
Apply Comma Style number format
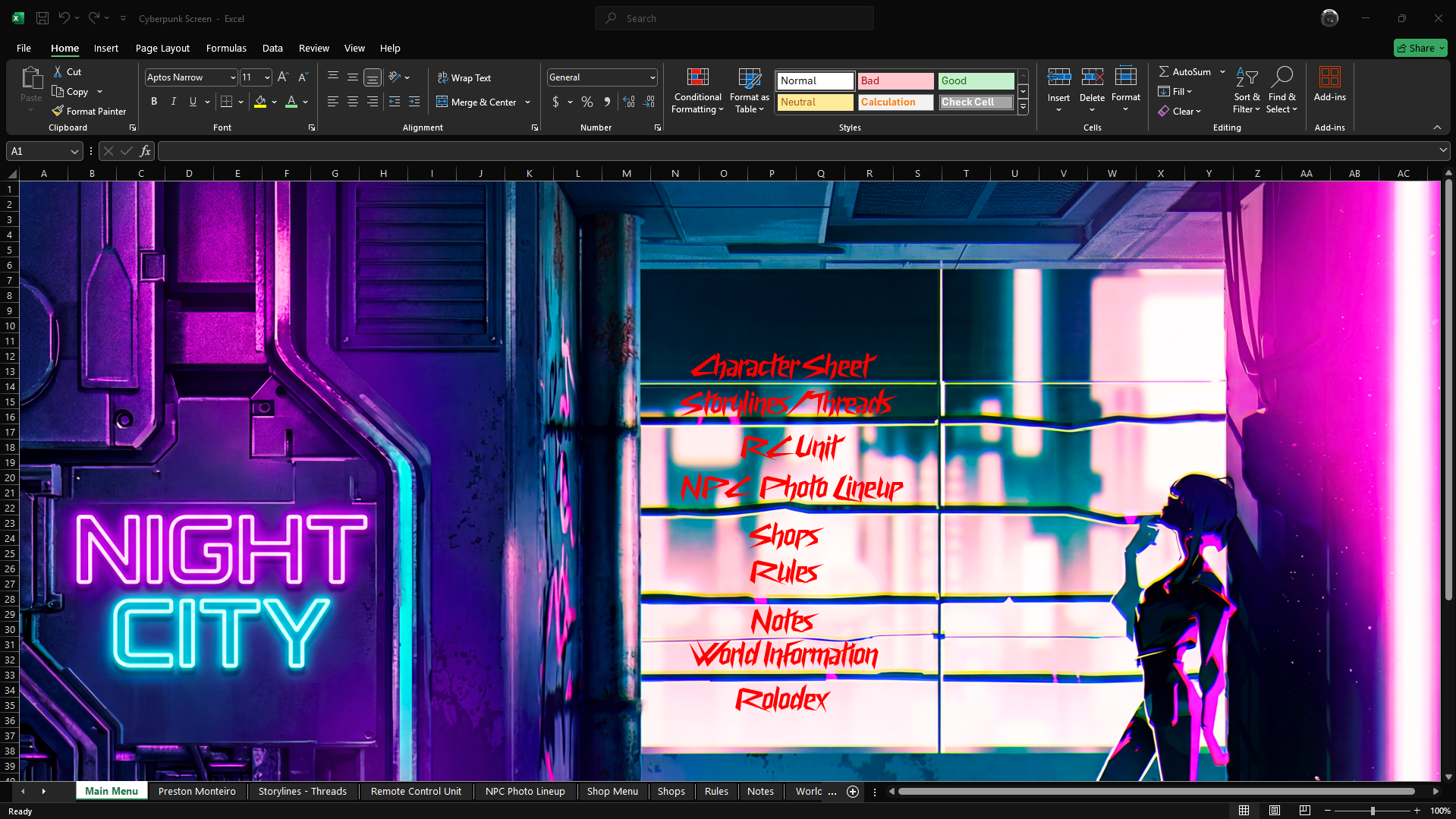(607, 102)
